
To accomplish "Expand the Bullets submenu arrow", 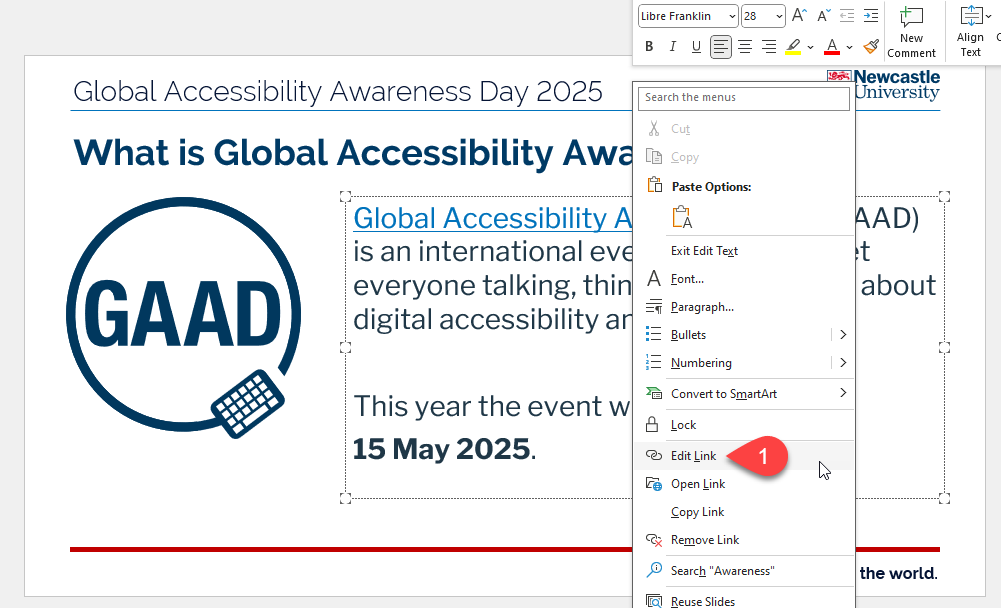I will pos(843,335).
